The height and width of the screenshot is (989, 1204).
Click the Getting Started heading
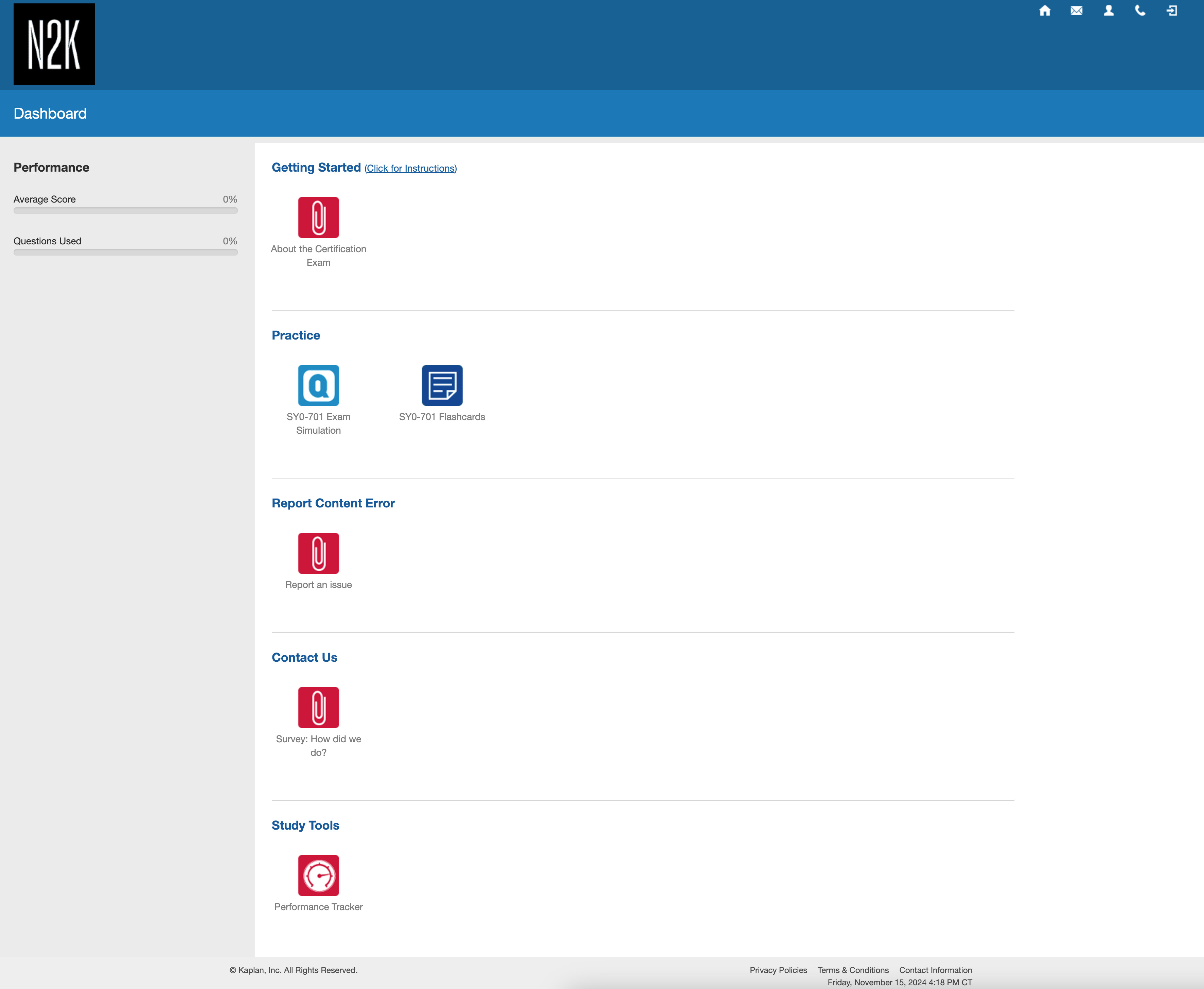coord(316,168)
